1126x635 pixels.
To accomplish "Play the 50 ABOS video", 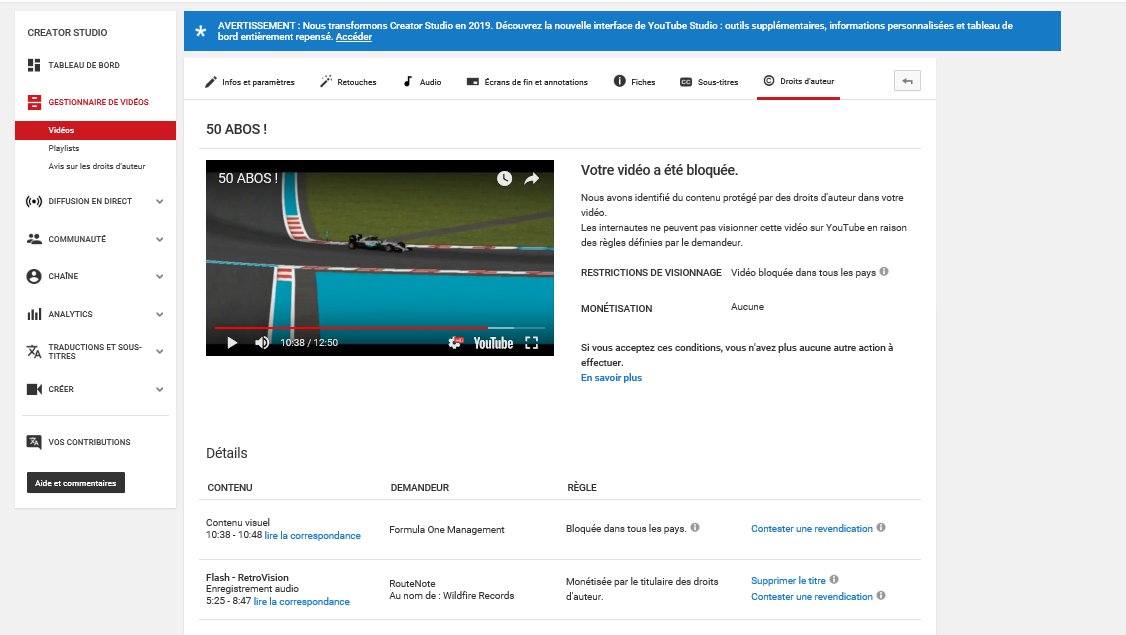I will (x=232, y=343).
